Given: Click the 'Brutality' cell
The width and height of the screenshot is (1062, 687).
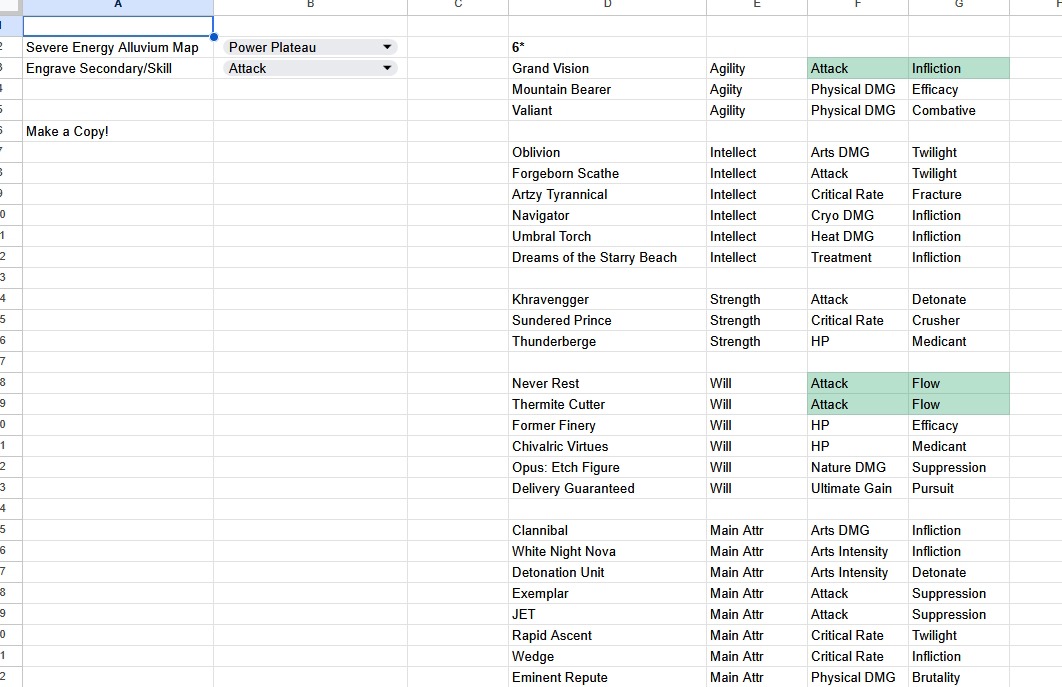Looking at the screenshot, I should tap(959, 678).
